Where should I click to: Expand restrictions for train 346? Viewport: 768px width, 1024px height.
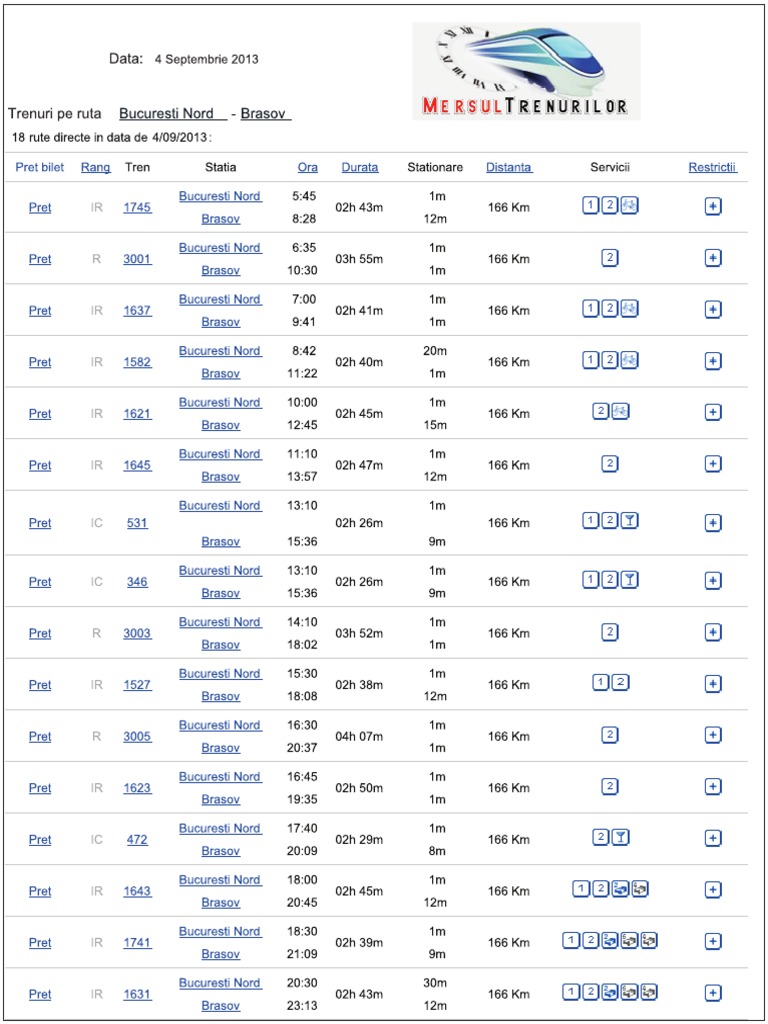tap(713, 581)
